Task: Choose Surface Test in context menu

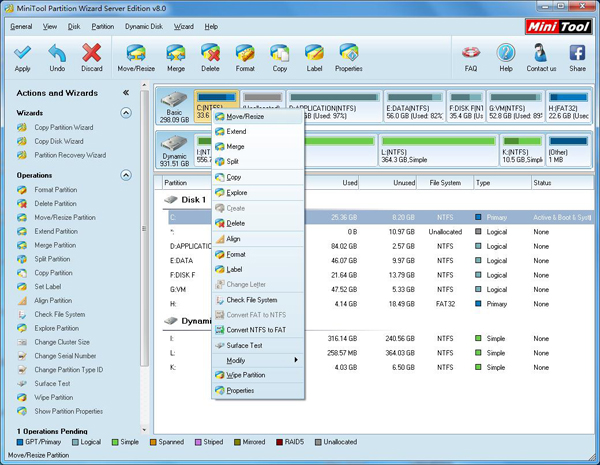Action: tap(258, 346)
